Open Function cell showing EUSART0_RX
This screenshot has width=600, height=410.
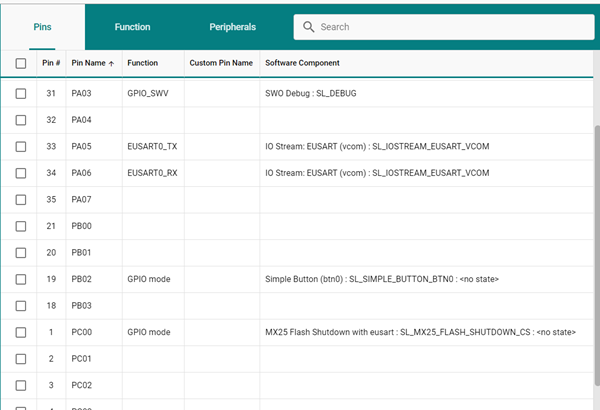pyautogui.click(x=153, y=173)
